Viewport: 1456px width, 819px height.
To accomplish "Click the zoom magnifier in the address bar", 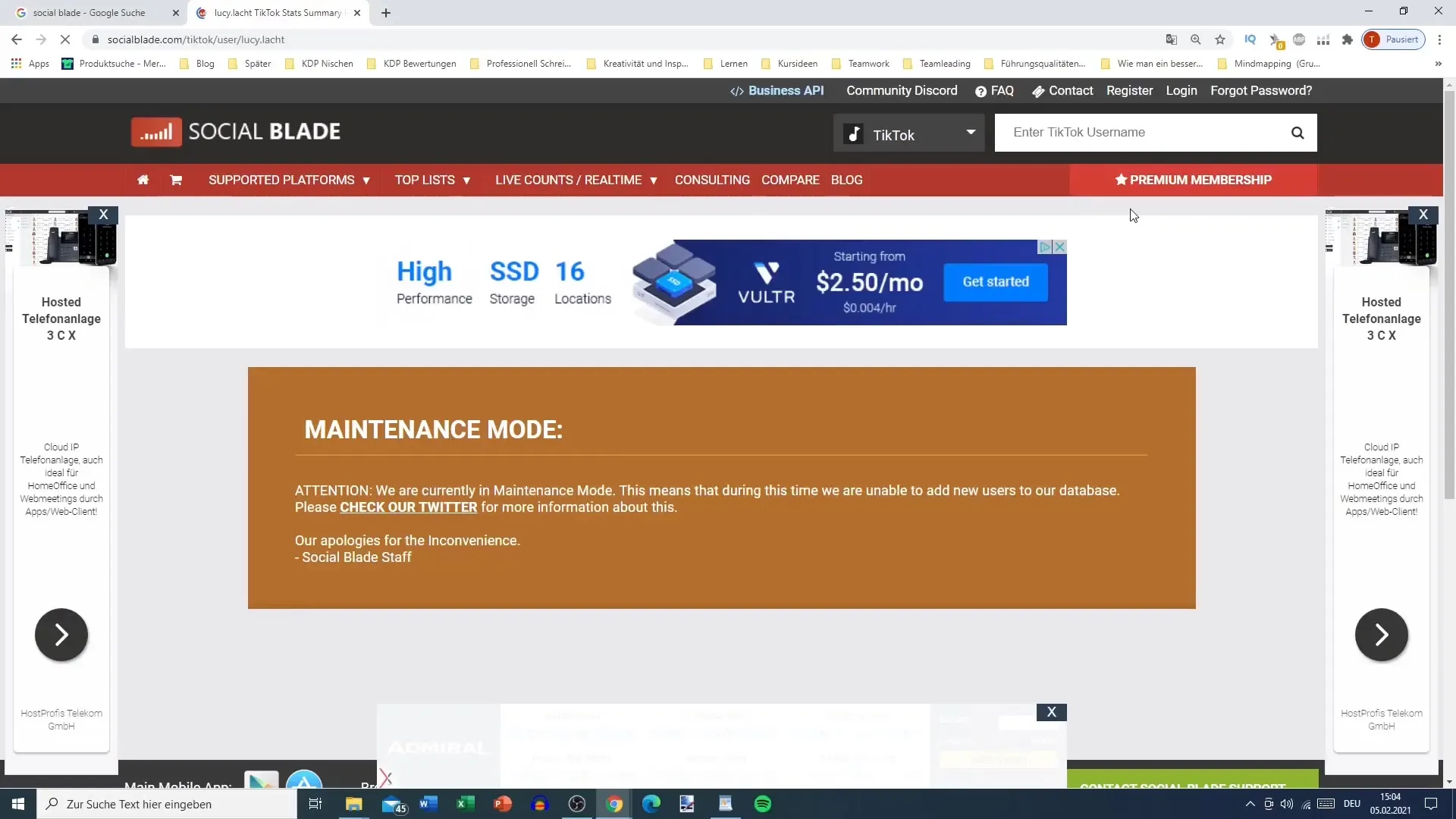I will [1196, 39].
